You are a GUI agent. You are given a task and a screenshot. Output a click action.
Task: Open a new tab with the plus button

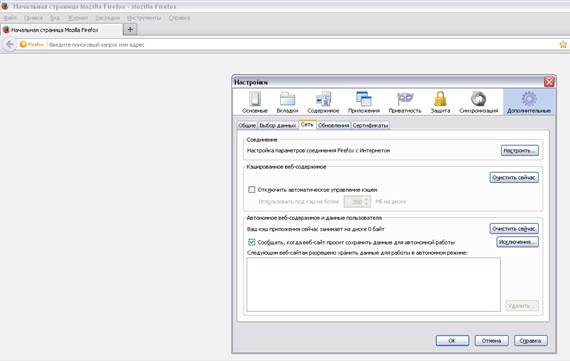pos(130,29)
